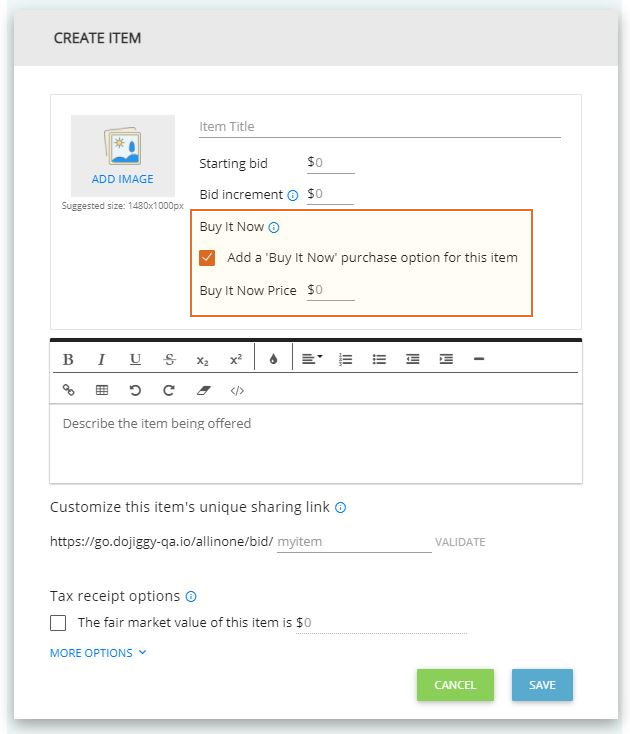Open the text color droplet tool
The height and width of the screenshot is (734, 630).
click(x=273, y=359)
